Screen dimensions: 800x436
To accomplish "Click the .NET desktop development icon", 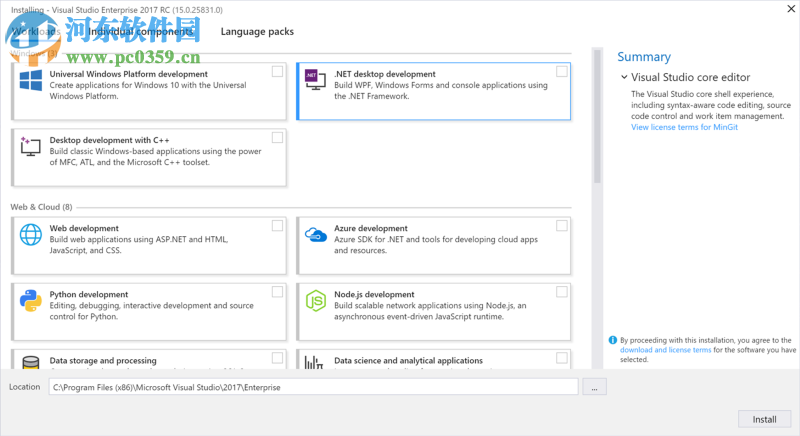I will coord(316,82).
